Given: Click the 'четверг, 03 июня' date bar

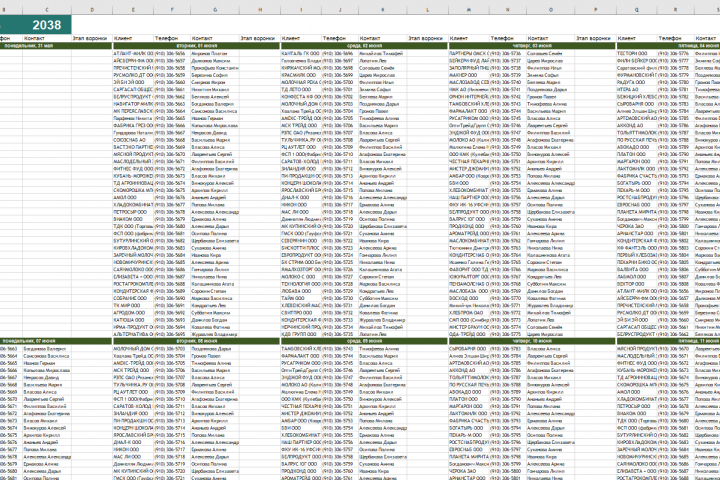Looking at the screenshot, I should click(532, 46).
